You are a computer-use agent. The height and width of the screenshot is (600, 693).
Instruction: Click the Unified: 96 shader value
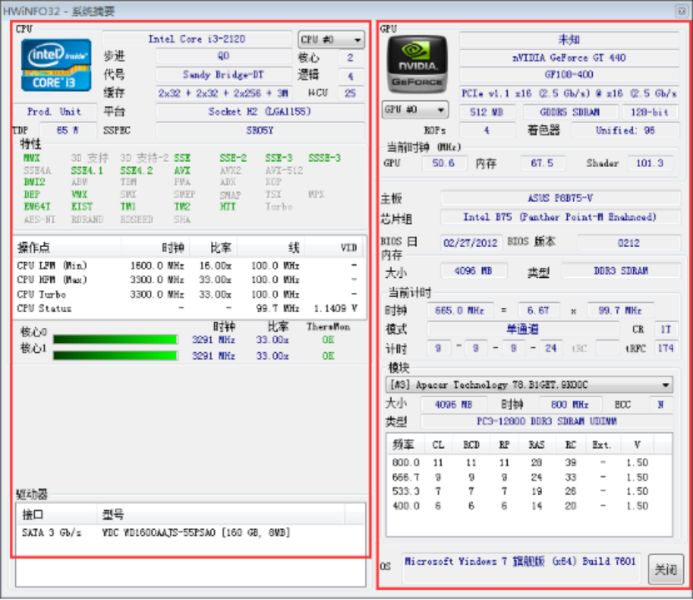625,130
